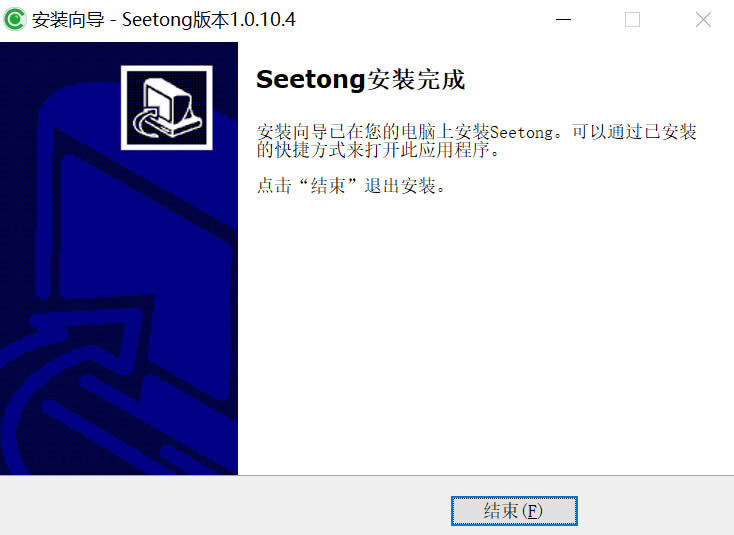Click the grey footer area left of 结束

click(x=225, y=506)
